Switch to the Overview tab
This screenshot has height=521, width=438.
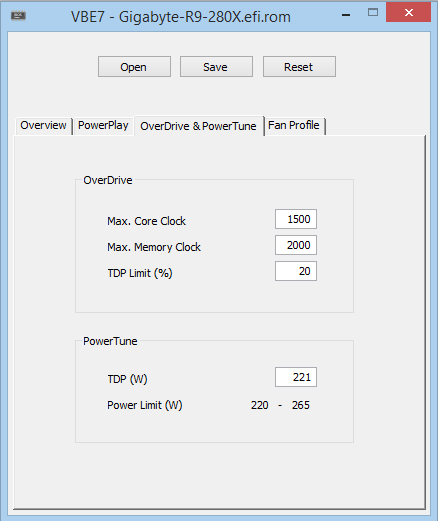pos(43,126)
